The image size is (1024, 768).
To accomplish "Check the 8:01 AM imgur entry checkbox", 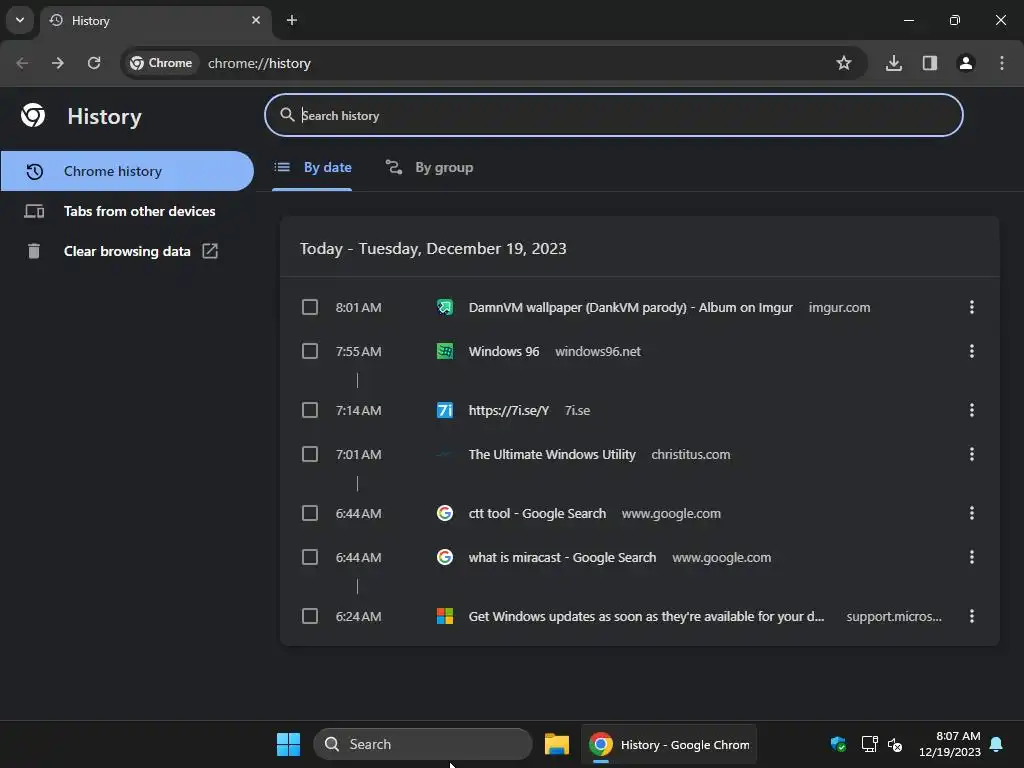I will click(x=310, y=308).
